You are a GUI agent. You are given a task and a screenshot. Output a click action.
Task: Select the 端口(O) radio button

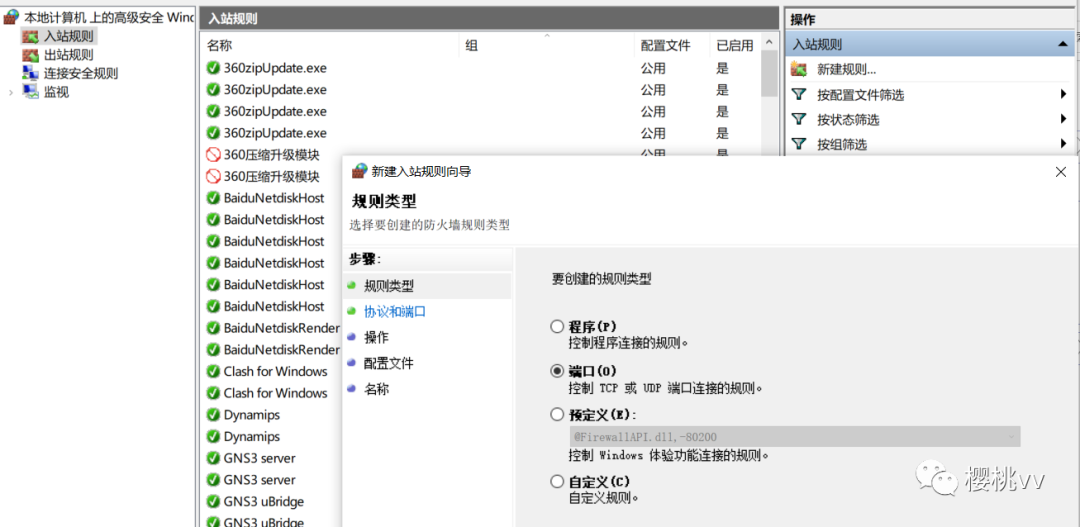[557, 370]
